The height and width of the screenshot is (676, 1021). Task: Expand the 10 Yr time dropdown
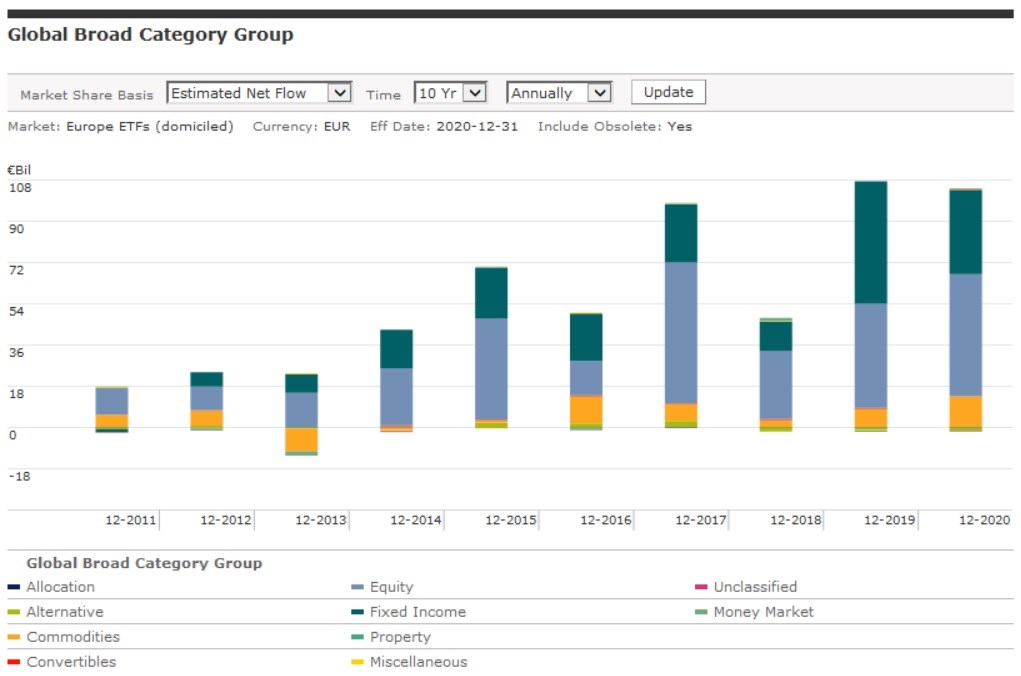pyautogui.click(x=449, y=93)
